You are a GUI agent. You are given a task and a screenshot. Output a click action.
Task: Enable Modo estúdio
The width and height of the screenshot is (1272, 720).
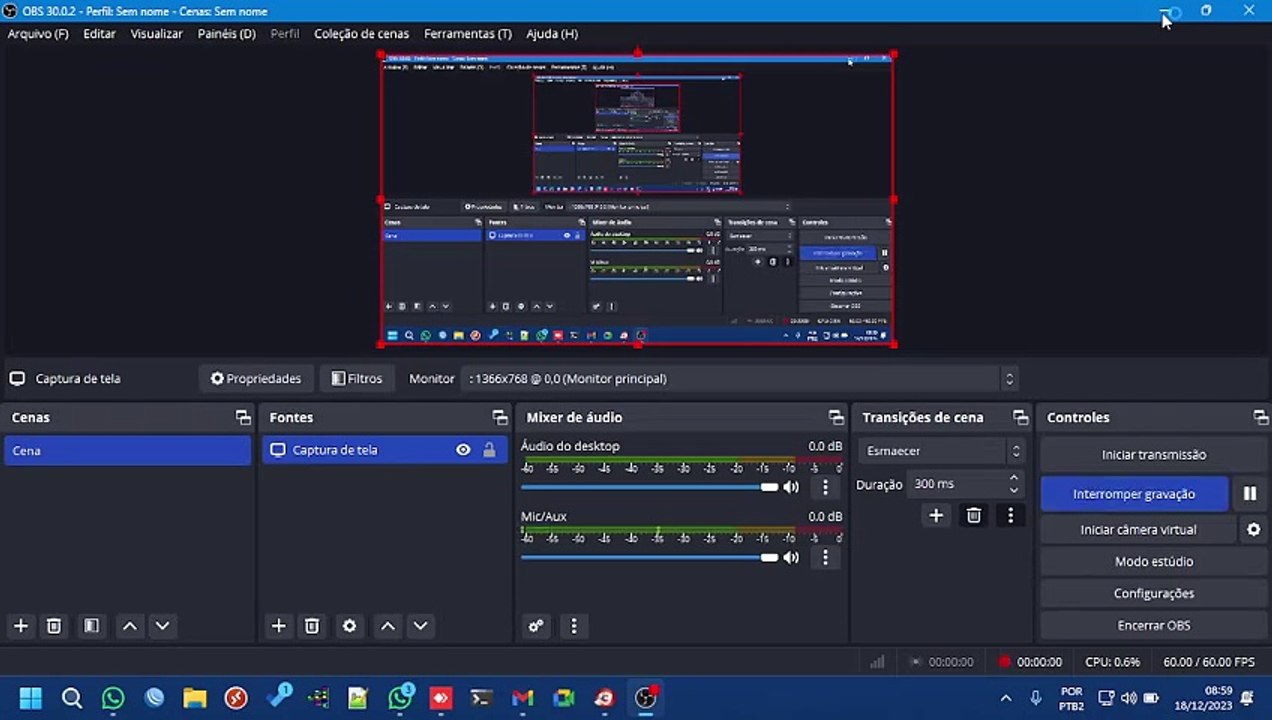(1154, 562)
